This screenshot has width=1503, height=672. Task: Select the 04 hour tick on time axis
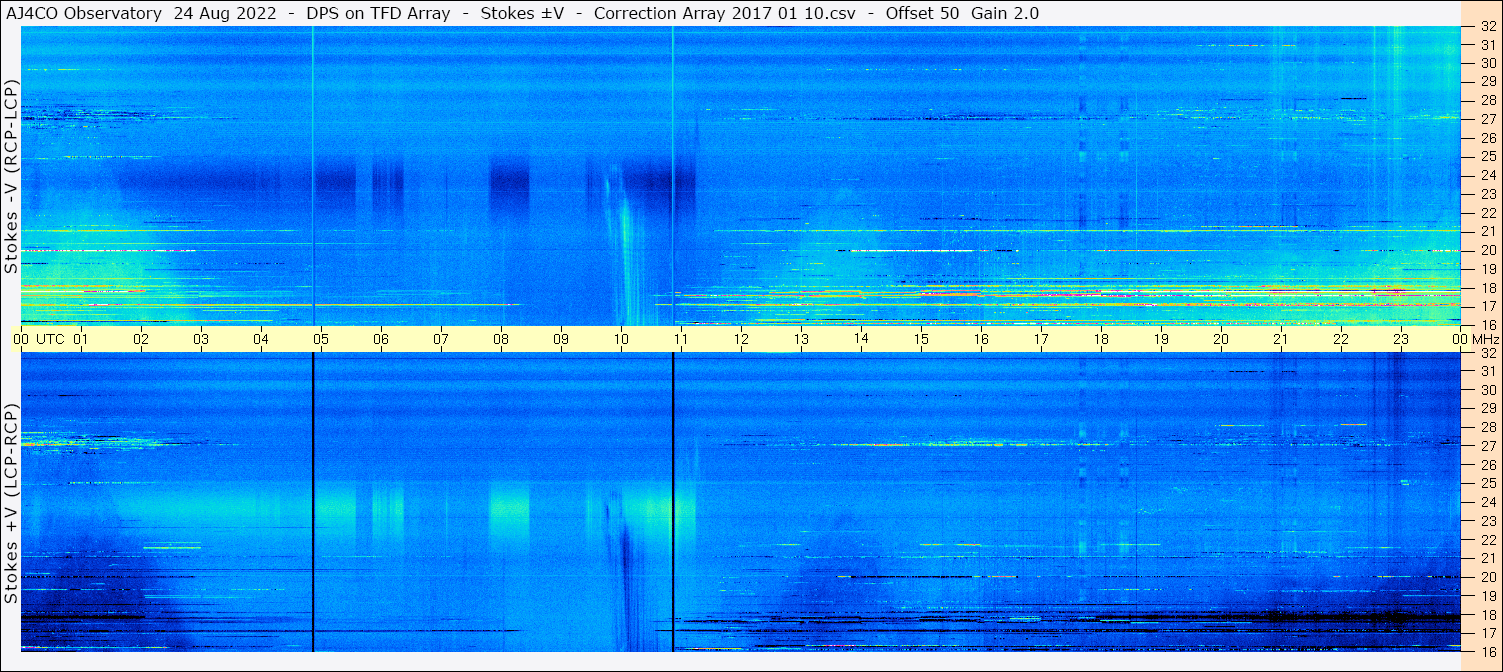click(x=261, y=339)
